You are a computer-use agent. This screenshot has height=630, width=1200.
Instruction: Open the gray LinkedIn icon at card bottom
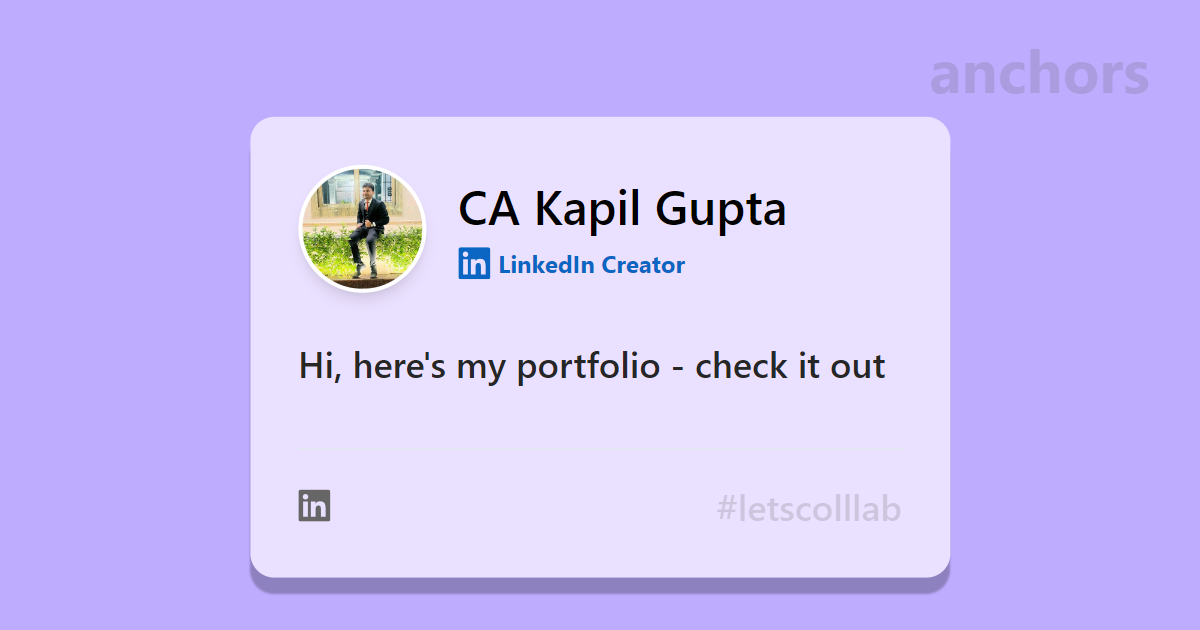[314, 506]
